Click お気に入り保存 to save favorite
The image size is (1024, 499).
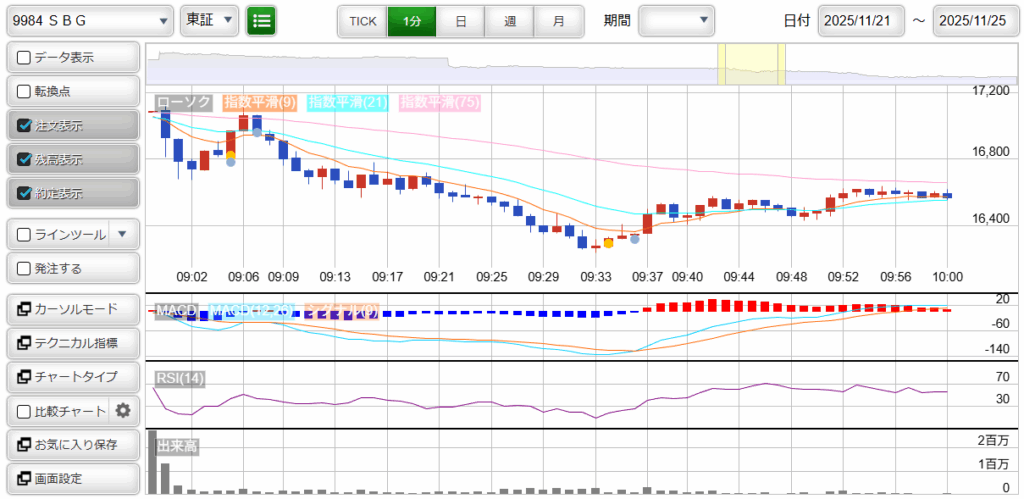click(x=72, y=444)
